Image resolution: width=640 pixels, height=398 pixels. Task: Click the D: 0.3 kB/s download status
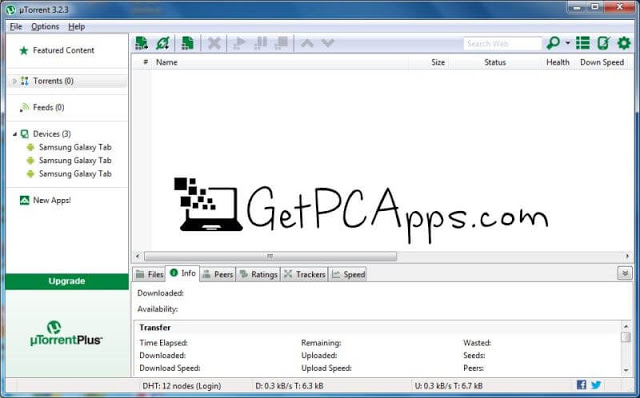[x=289, y=386]
